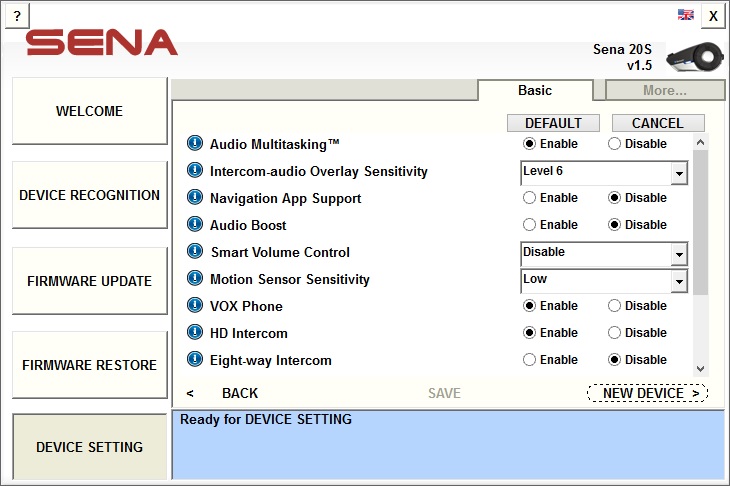Click NEW DEVICE to continue
This screenshot has width=730, height=486.
(x=648, y=393)
